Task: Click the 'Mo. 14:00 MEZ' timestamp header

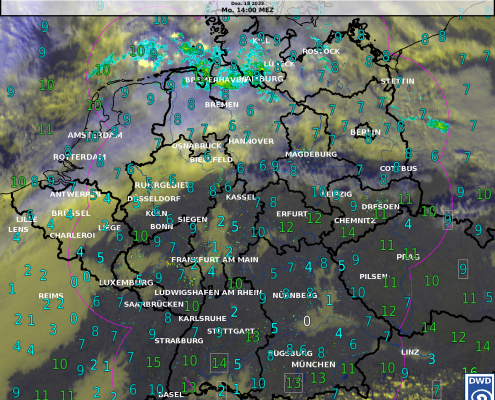Action: click(x=247, y=10)
